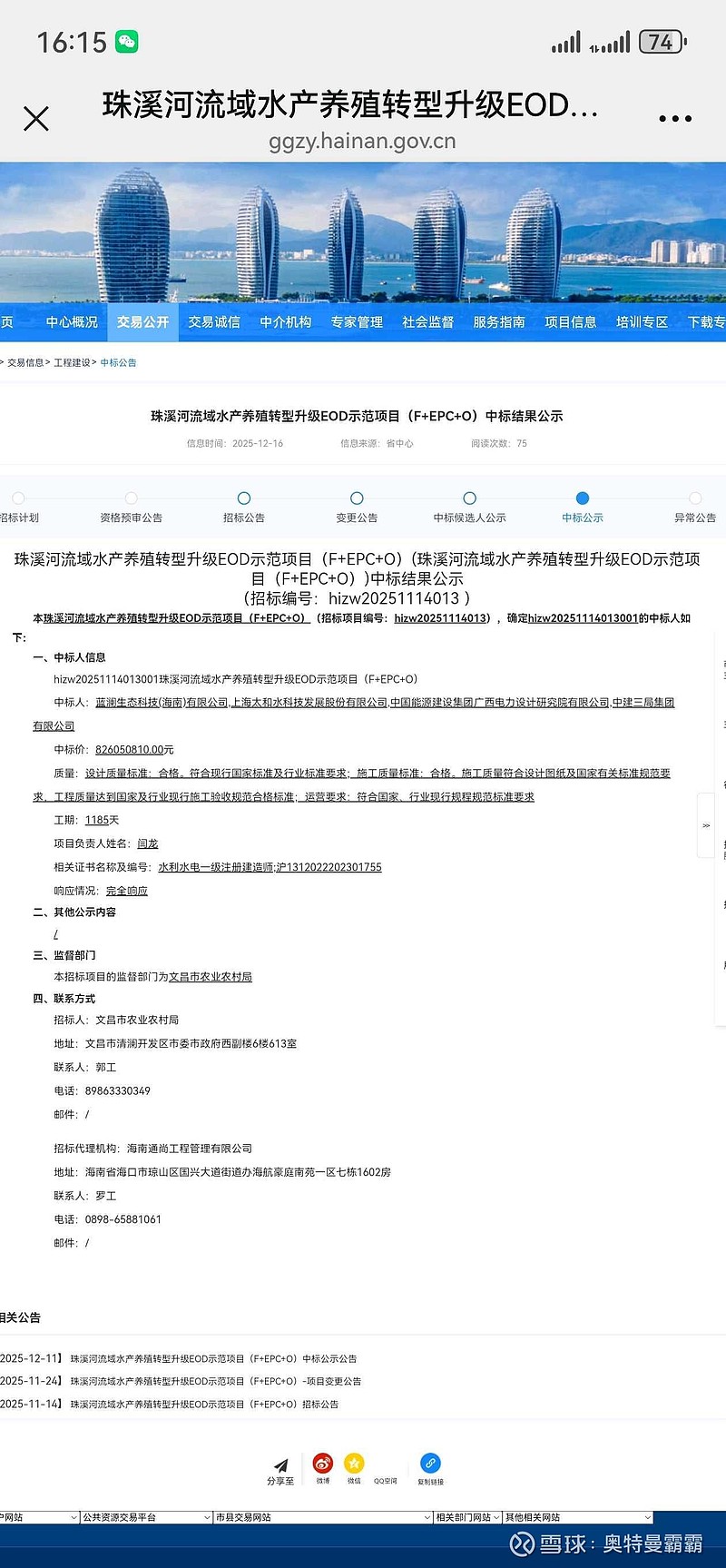This screenshot has height=1568, width=726.
Task: Tap the battery indicator showing 74
Action: pos(663,42)
